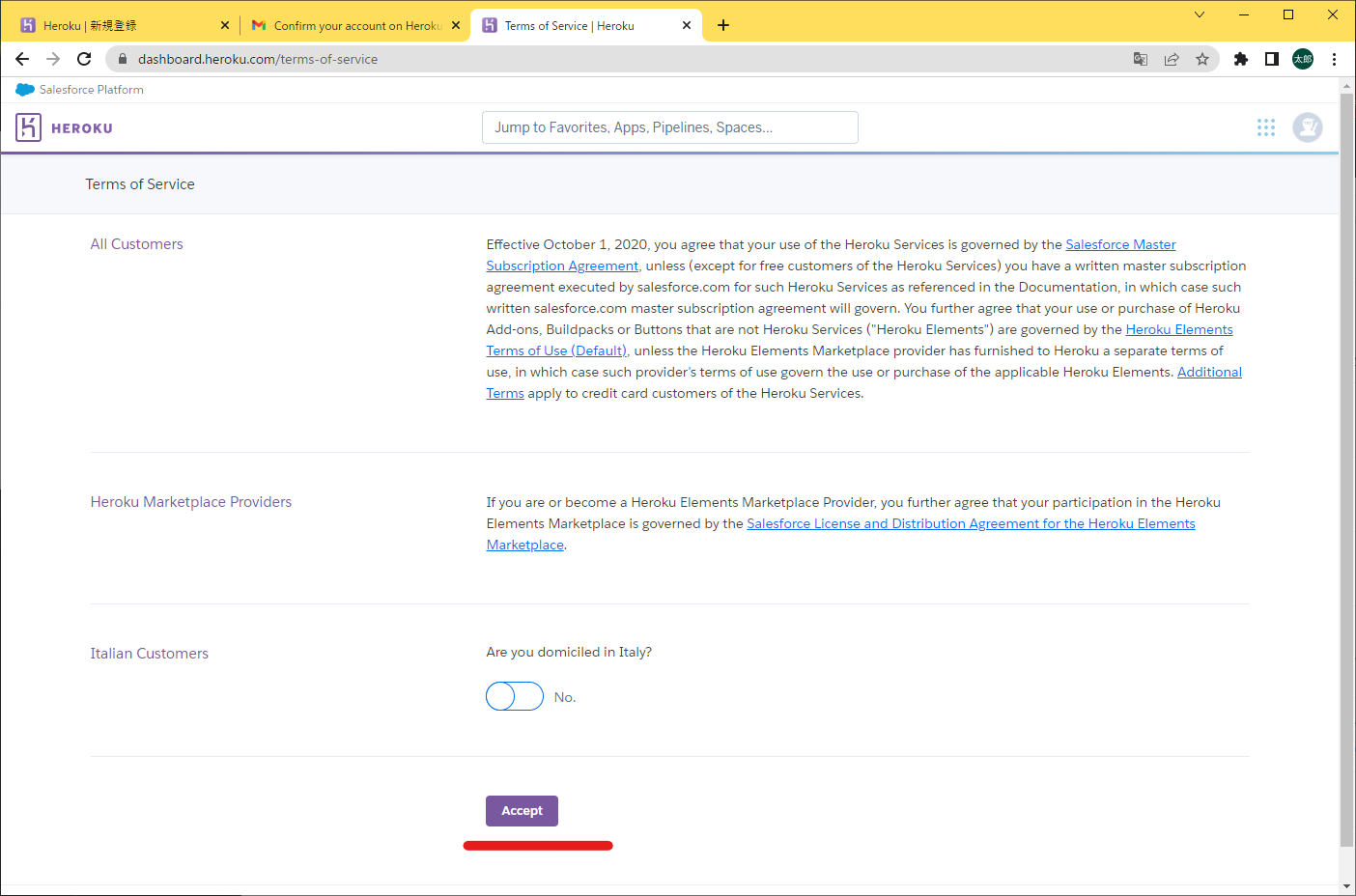Open a new browser tab

[x=723, y=25]
